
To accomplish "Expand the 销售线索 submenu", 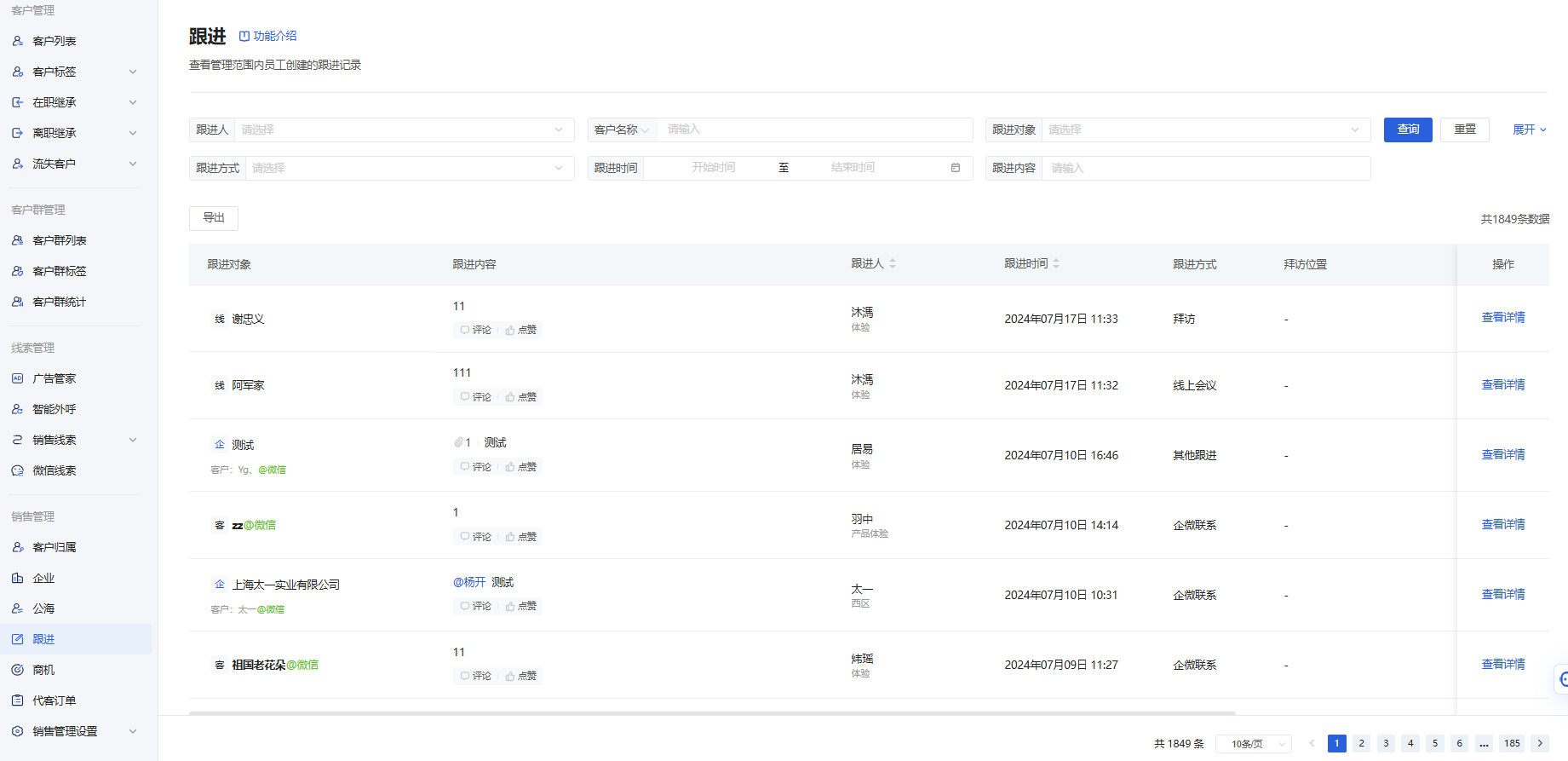I will click(133, 440).
